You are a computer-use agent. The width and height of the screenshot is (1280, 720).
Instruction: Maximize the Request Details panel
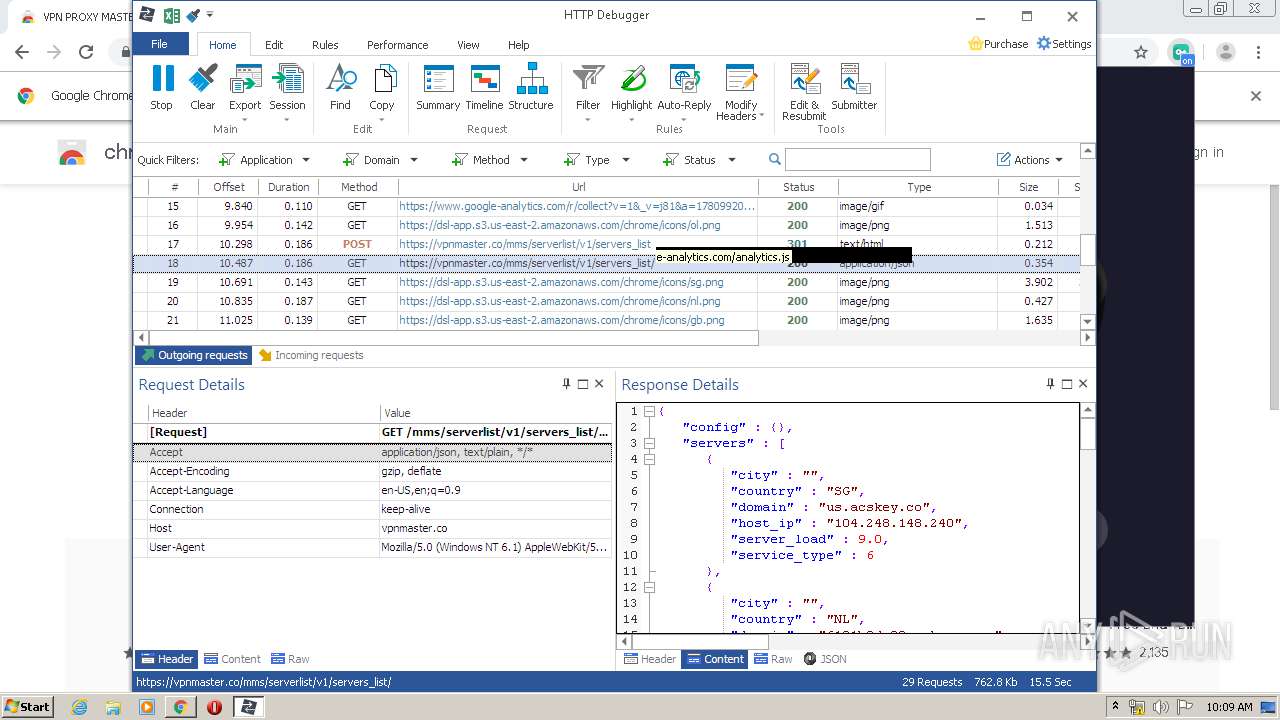(583, 384)
